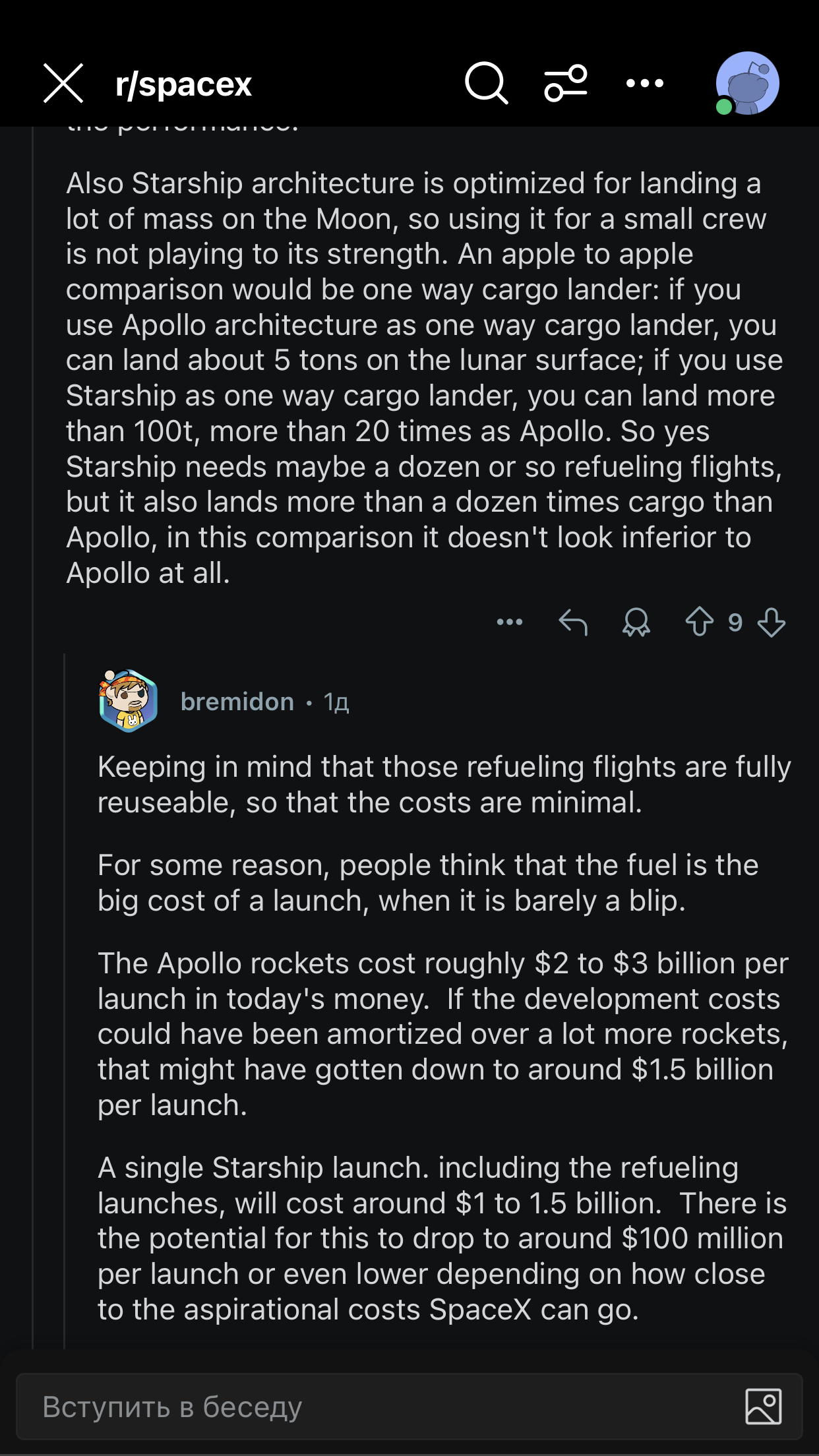Upvote the Starship architecture comment
Image resolution: width=819 pixels, height=1456 pixels.
pos(699,622)
